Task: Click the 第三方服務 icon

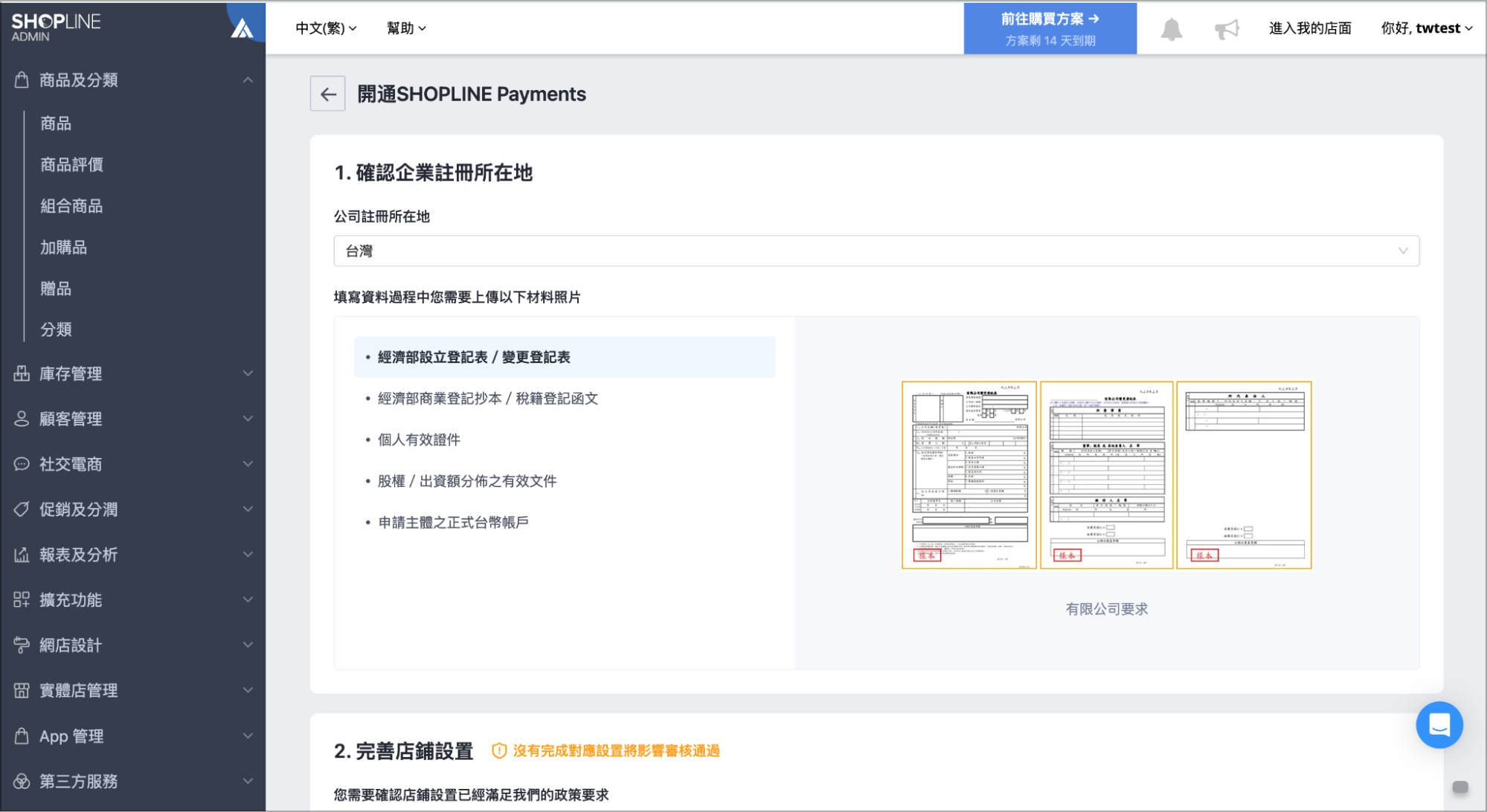Action: [22, 781]
